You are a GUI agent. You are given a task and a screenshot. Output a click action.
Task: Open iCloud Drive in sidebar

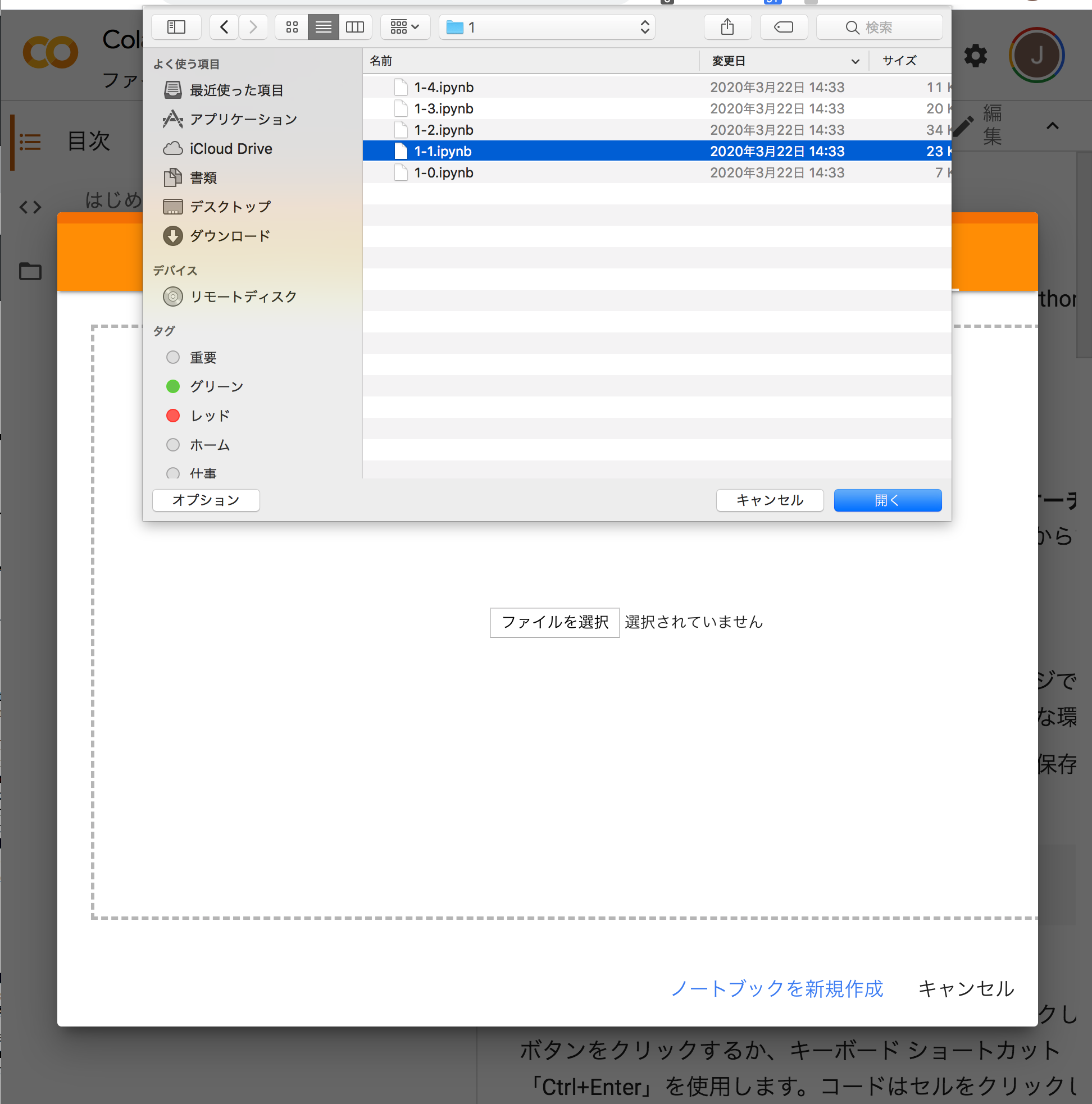tap(230, 149)
